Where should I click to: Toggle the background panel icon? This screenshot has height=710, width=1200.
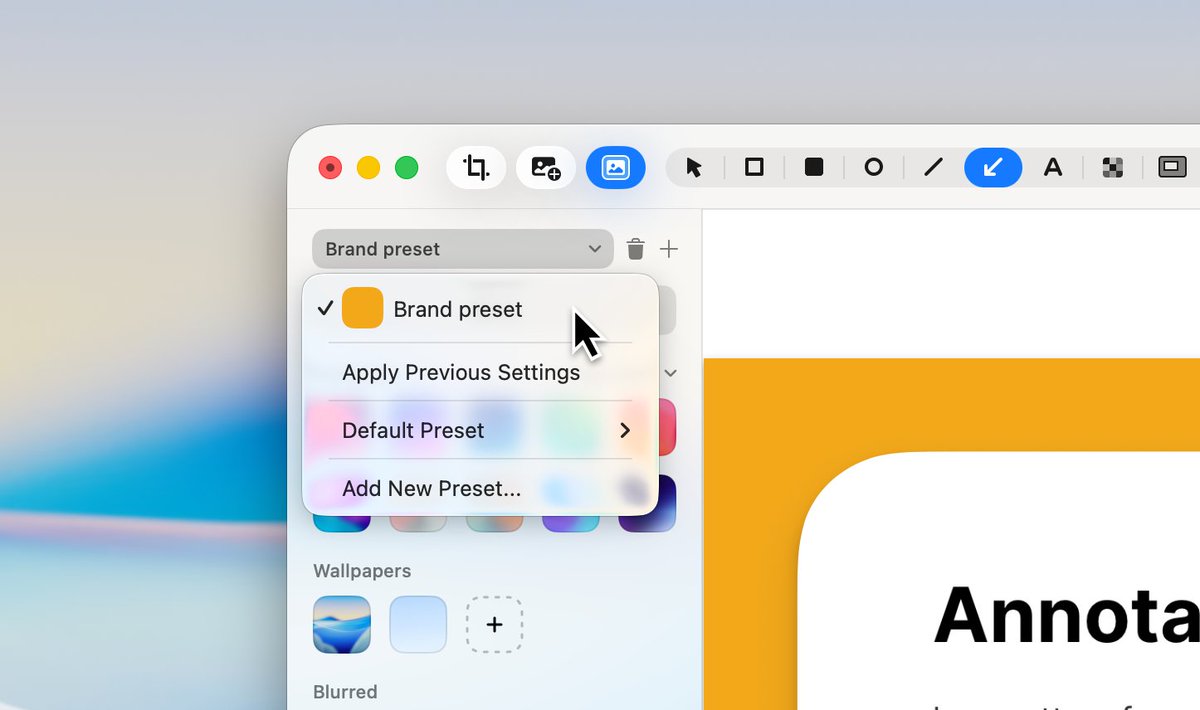coord(616,168)
